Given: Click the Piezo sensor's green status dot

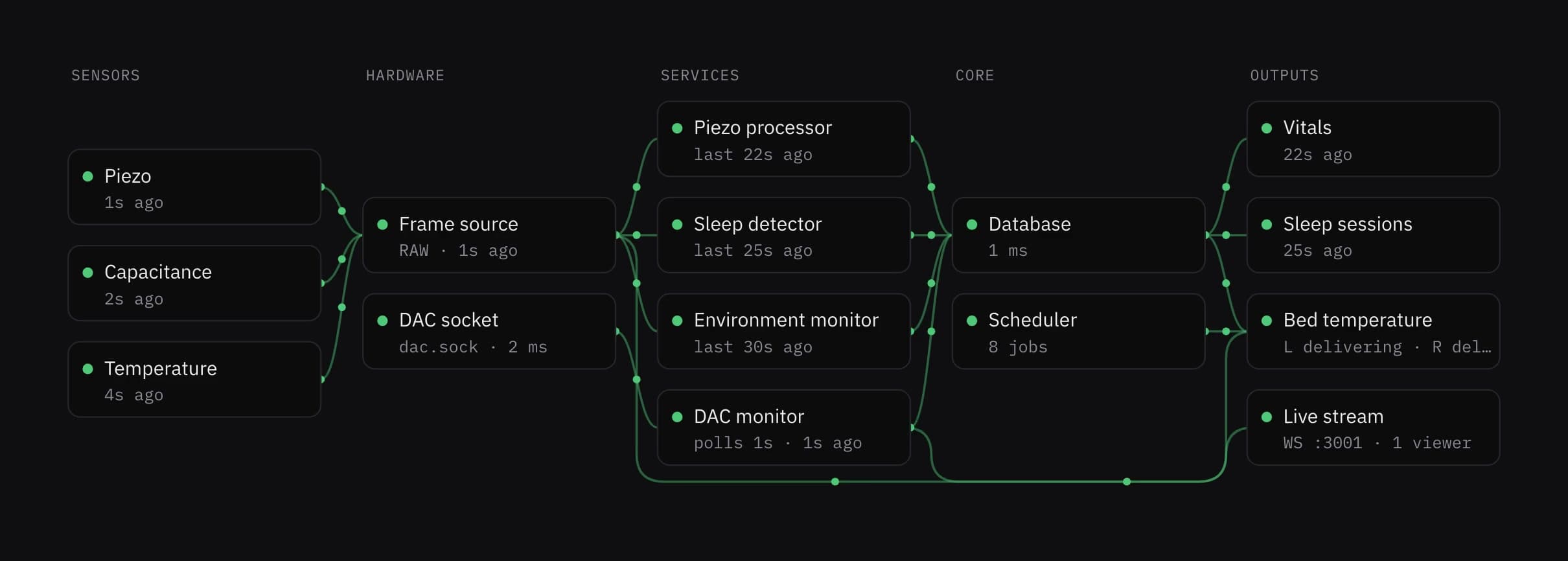Looking at the screenshot, I should (x=88, y=176).
